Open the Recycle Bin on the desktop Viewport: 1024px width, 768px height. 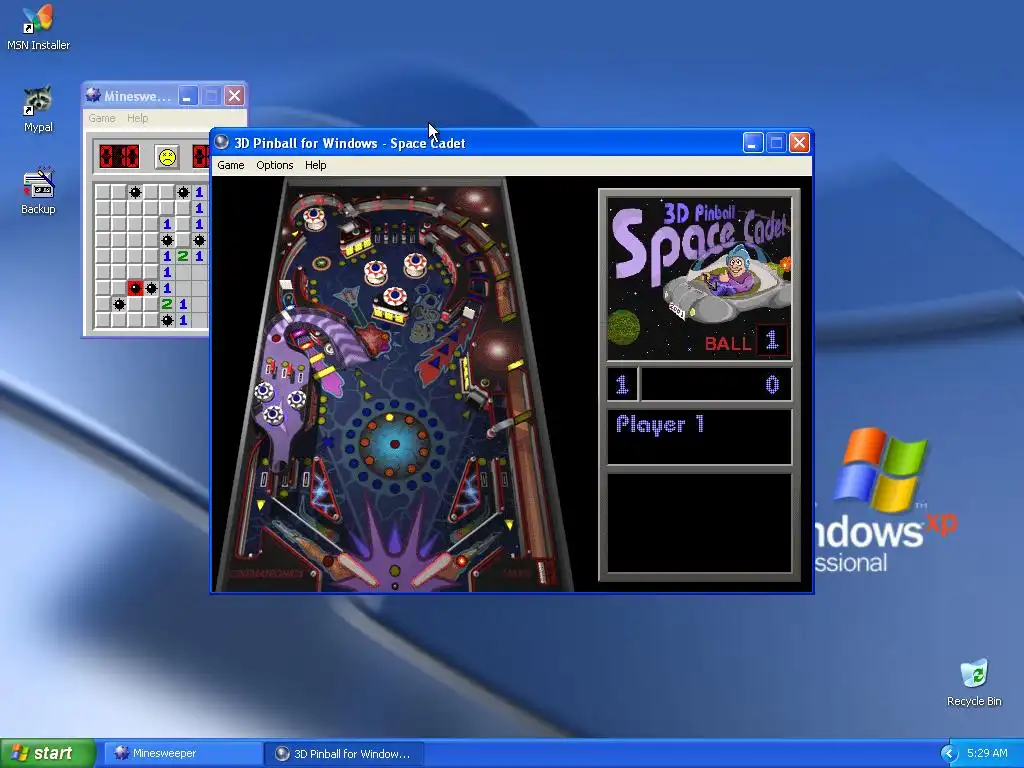point(974,682)
